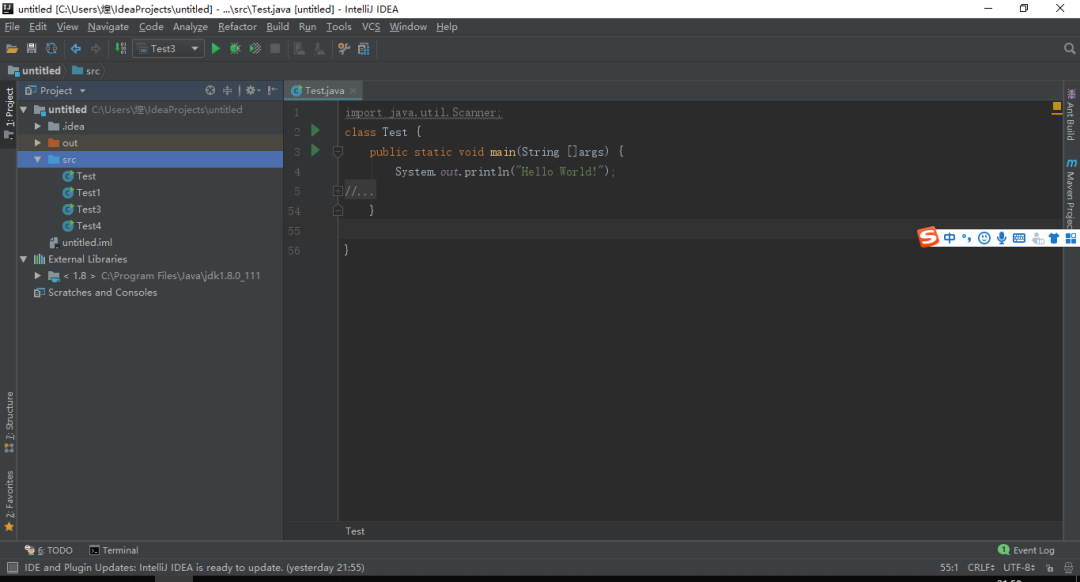1080x582 pixels.
Task: Open the Terminal tool window
Action: click(114, 550)
